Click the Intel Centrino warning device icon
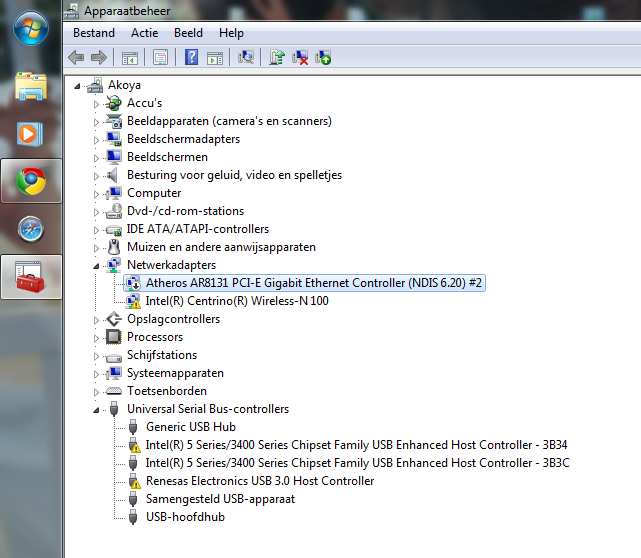The width and height of the screenshot is (641, 558). coord(133,301)
